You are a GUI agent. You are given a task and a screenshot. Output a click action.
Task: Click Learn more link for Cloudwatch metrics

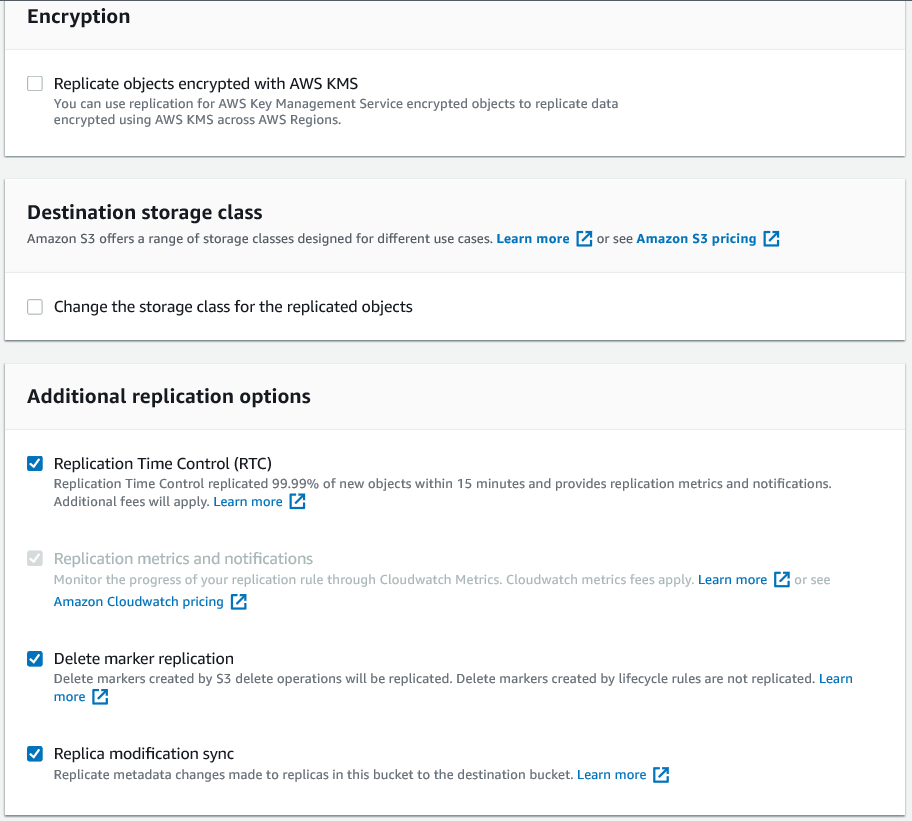(732, 580)
